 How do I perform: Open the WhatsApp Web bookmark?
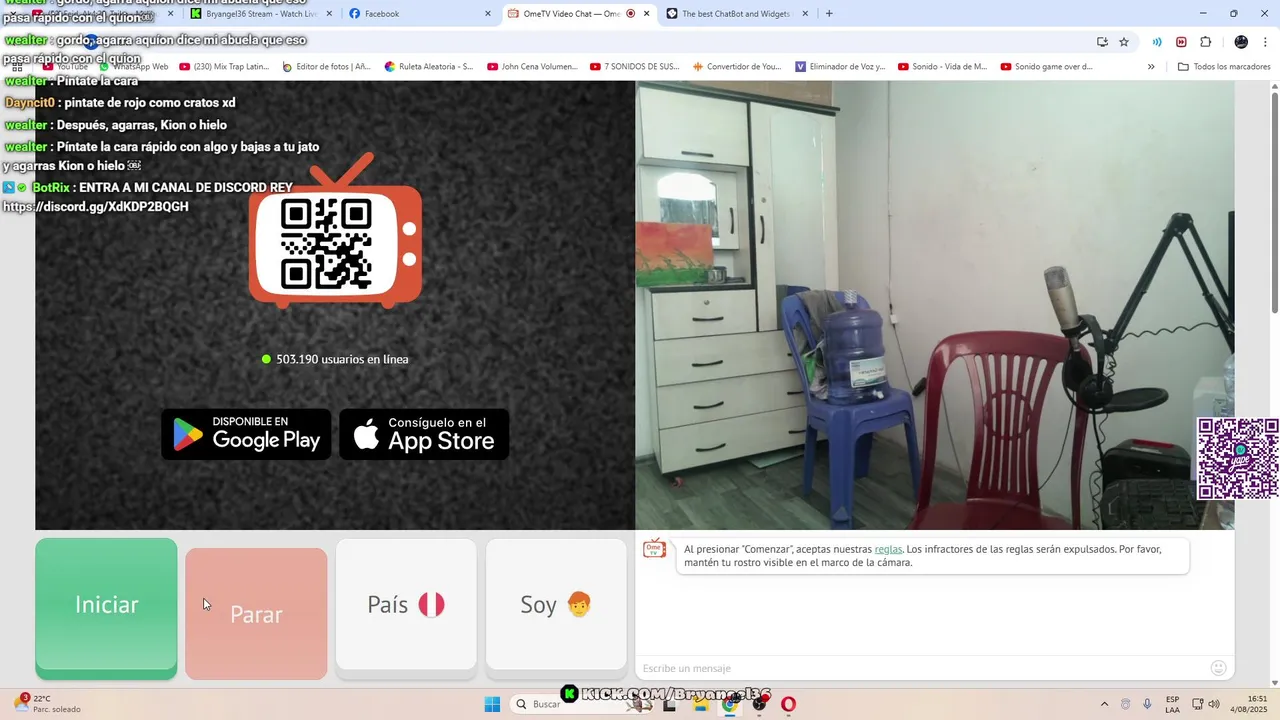coord(134,67)
